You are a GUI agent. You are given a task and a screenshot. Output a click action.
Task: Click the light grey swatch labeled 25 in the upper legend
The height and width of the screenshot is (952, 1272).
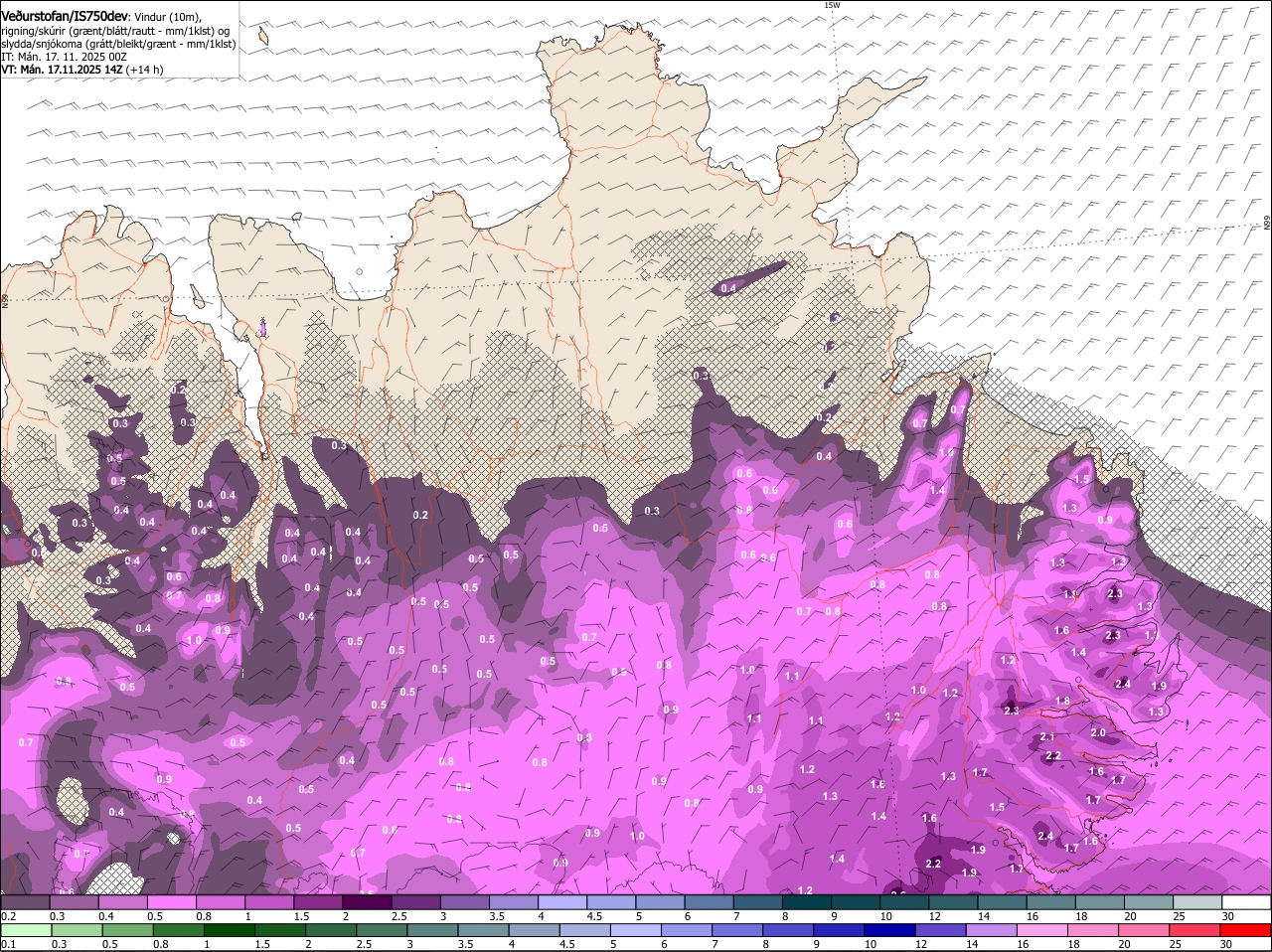(x=1197, y=902)
